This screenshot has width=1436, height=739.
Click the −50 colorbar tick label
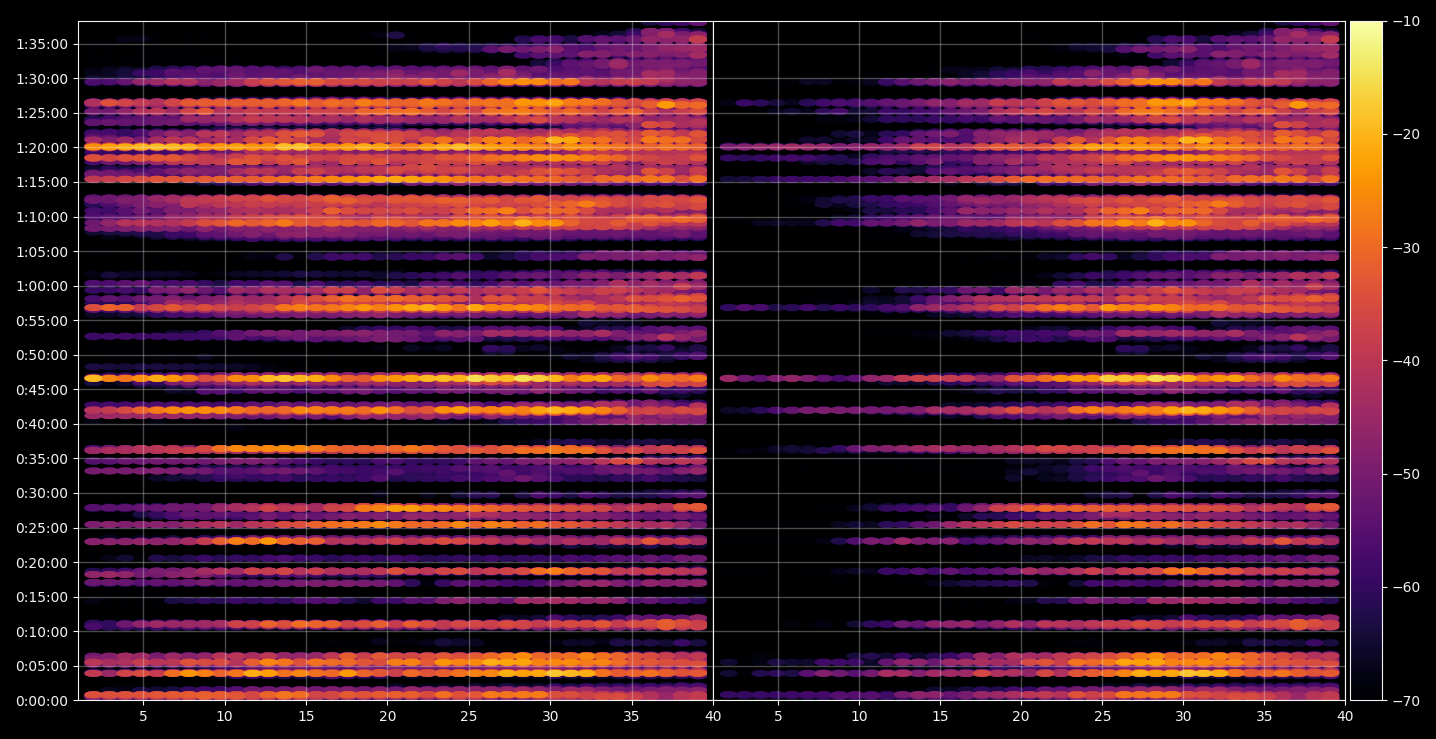click(x=1405, y=474)
